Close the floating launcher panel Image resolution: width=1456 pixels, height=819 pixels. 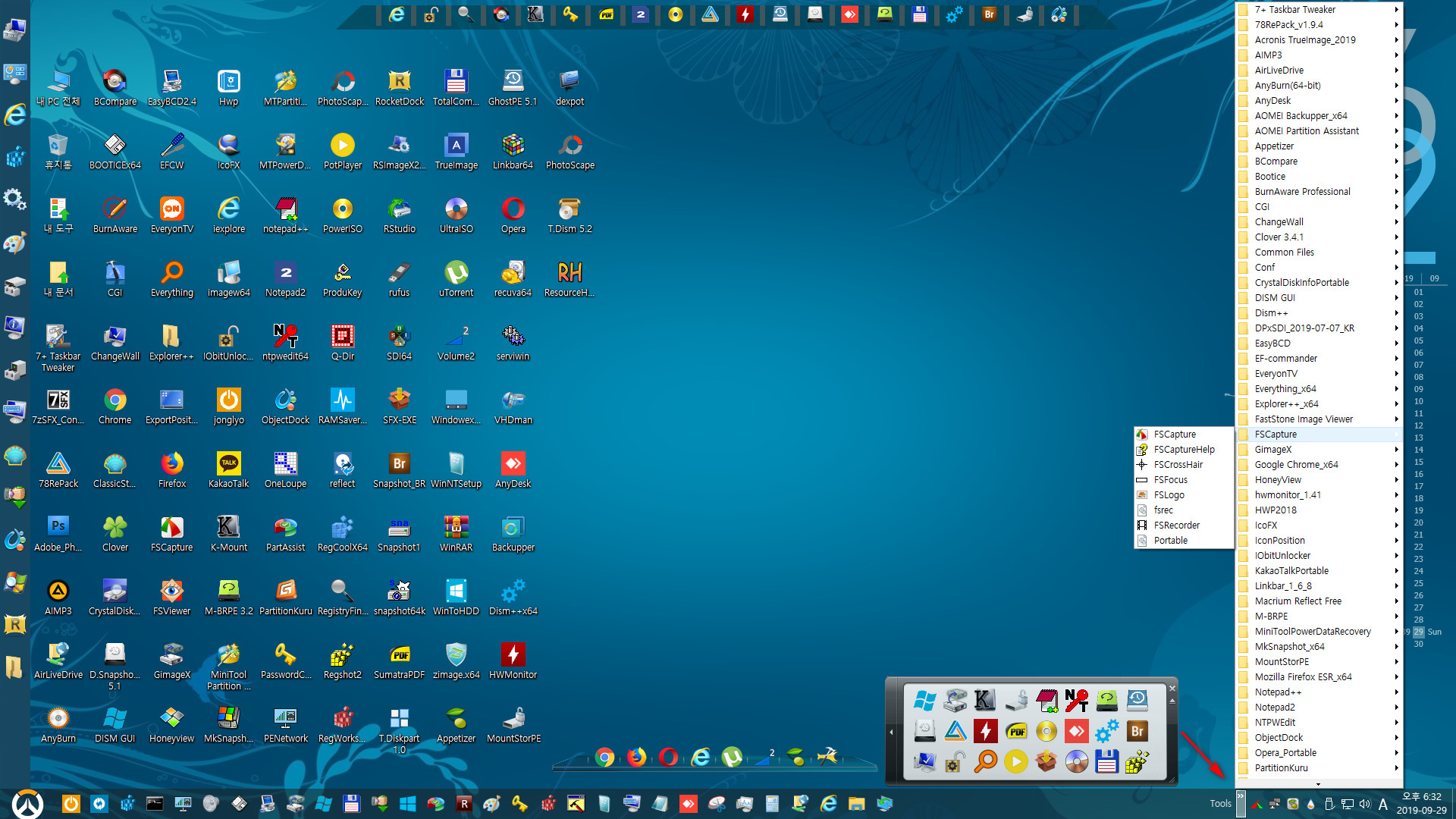tap(1172, 689)
